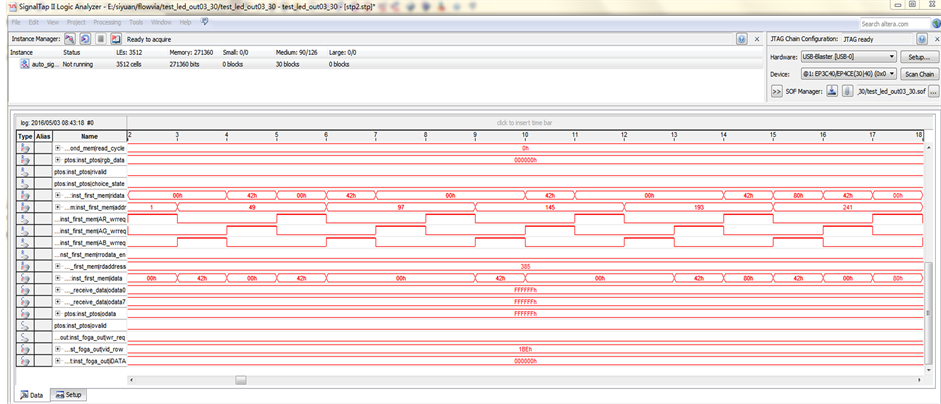Open the Device selection dropdown

tap(846, 74)
